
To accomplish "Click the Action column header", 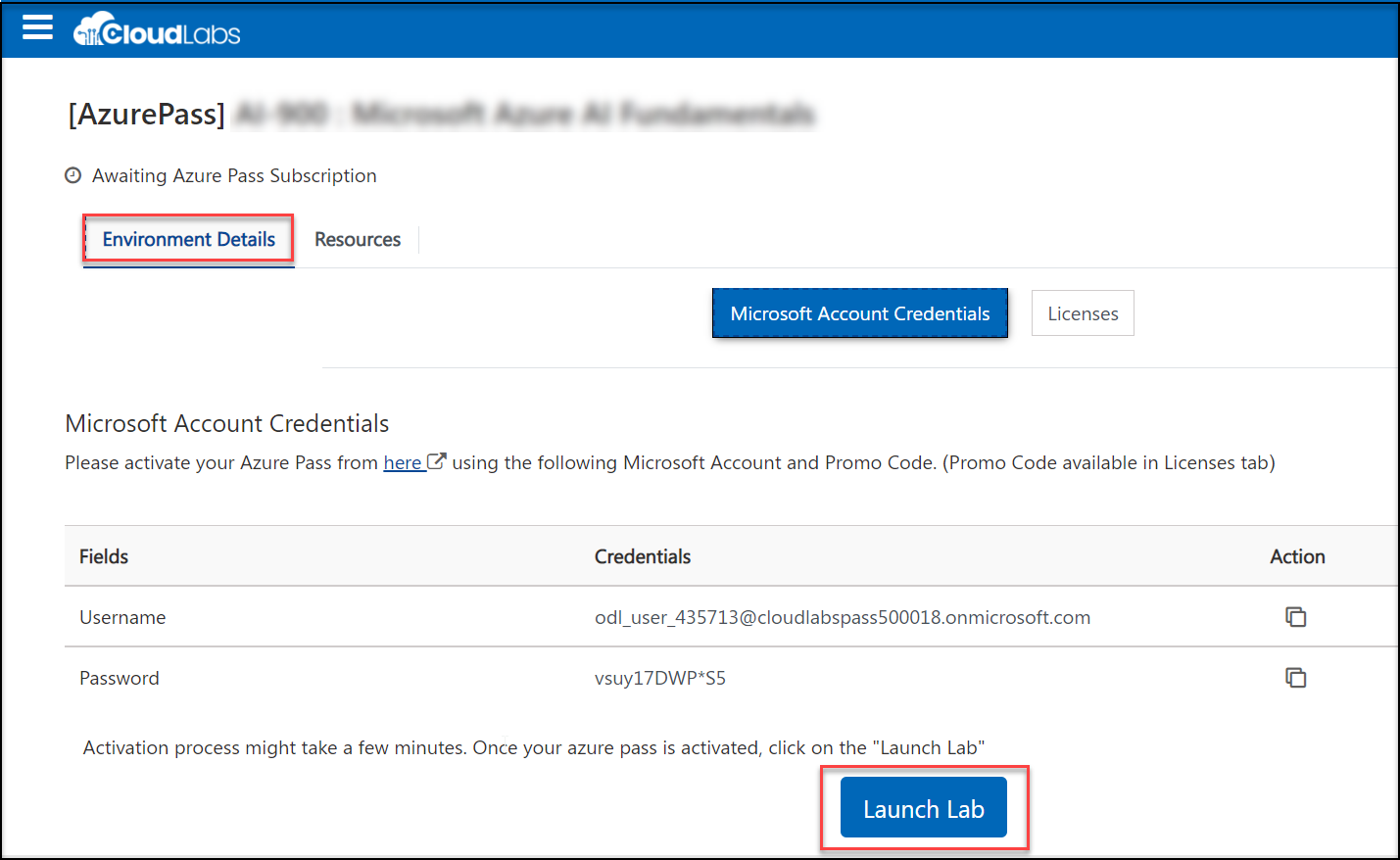I will (x=1297, y=556).
